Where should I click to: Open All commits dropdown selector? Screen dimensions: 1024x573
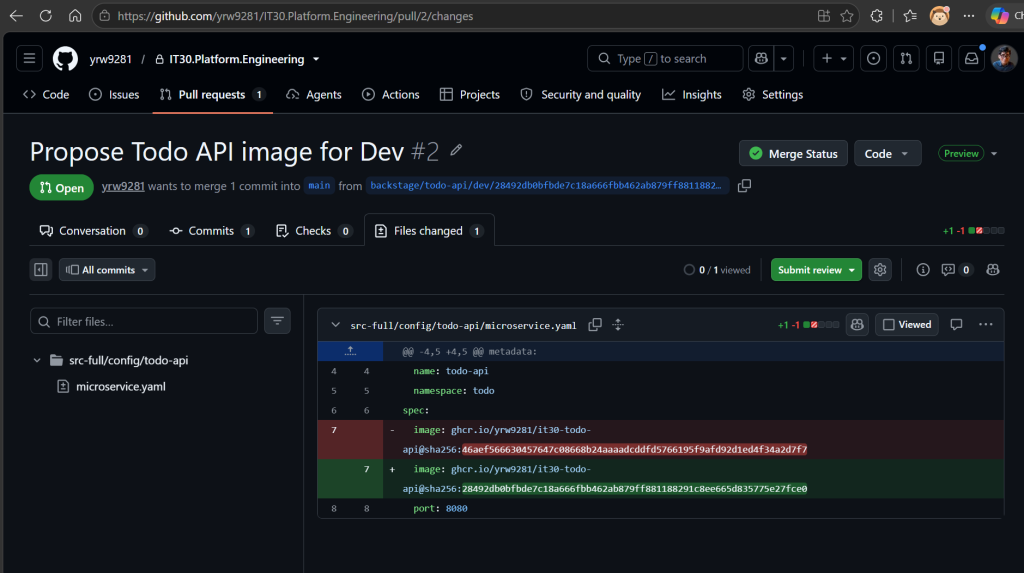[107, 270]
